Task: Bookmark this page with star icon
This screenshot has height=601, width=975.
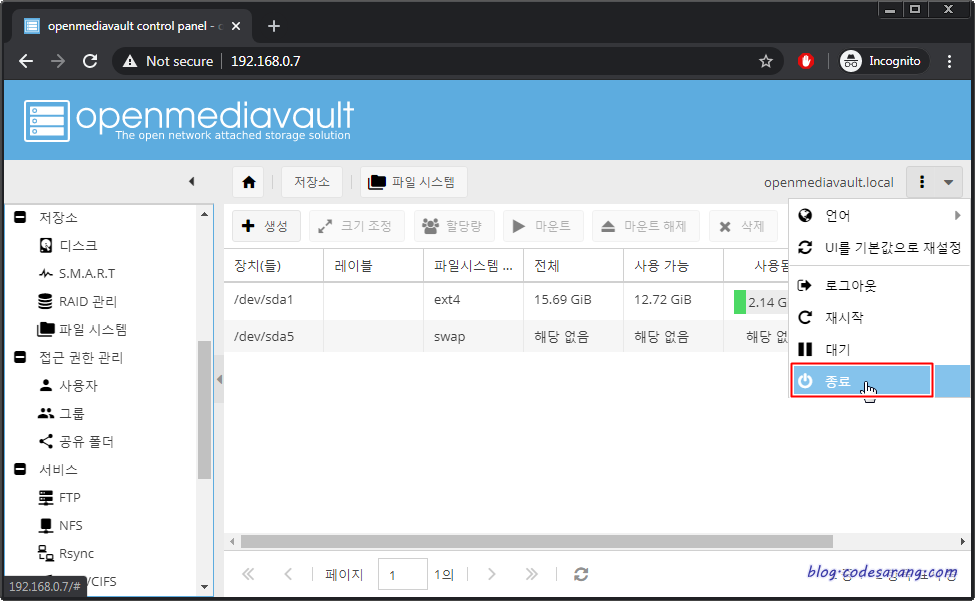Action: (x=765, y=61)
